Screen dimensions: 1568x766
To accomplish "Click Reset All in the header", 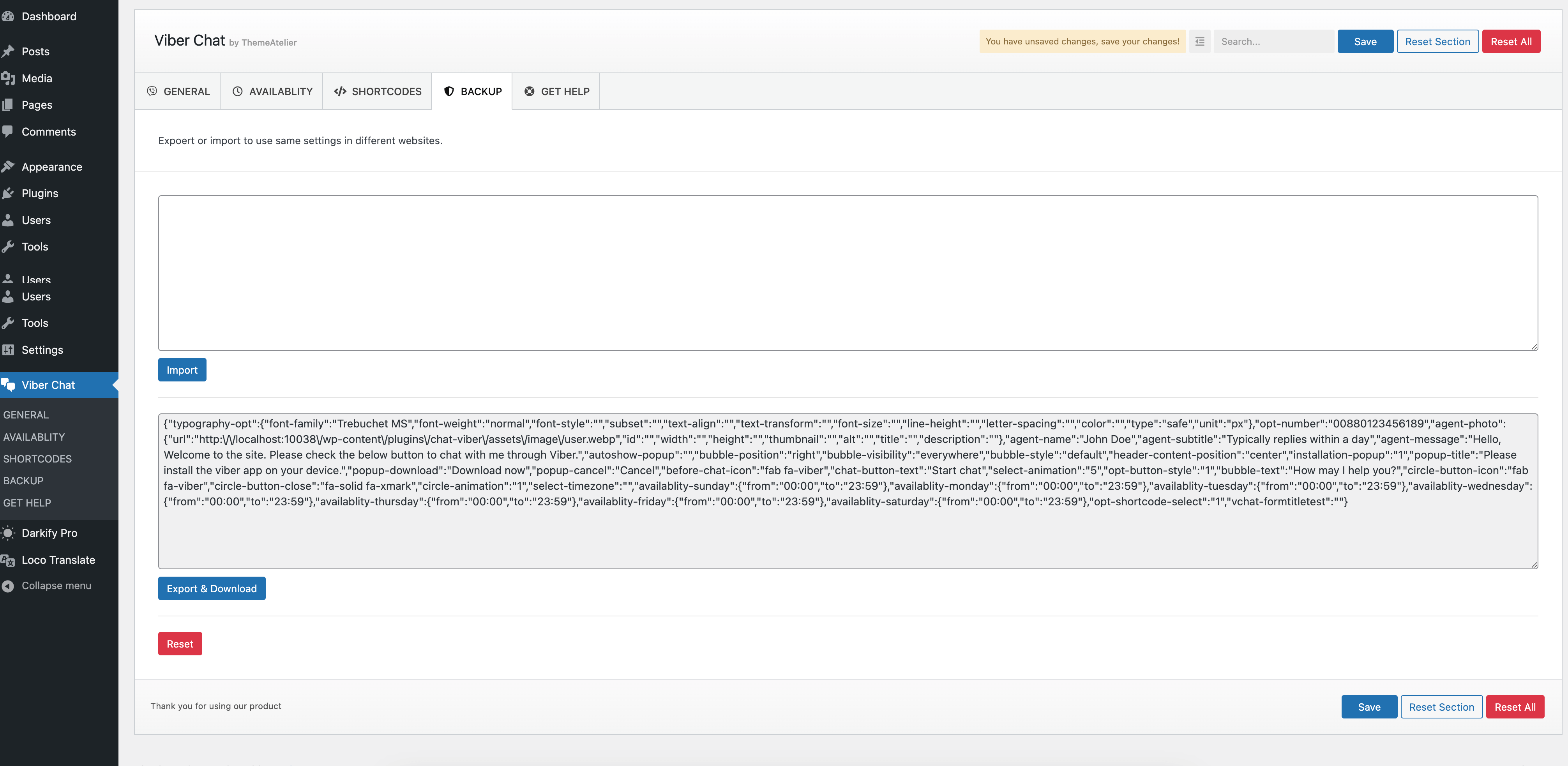I will [1511, 41].
